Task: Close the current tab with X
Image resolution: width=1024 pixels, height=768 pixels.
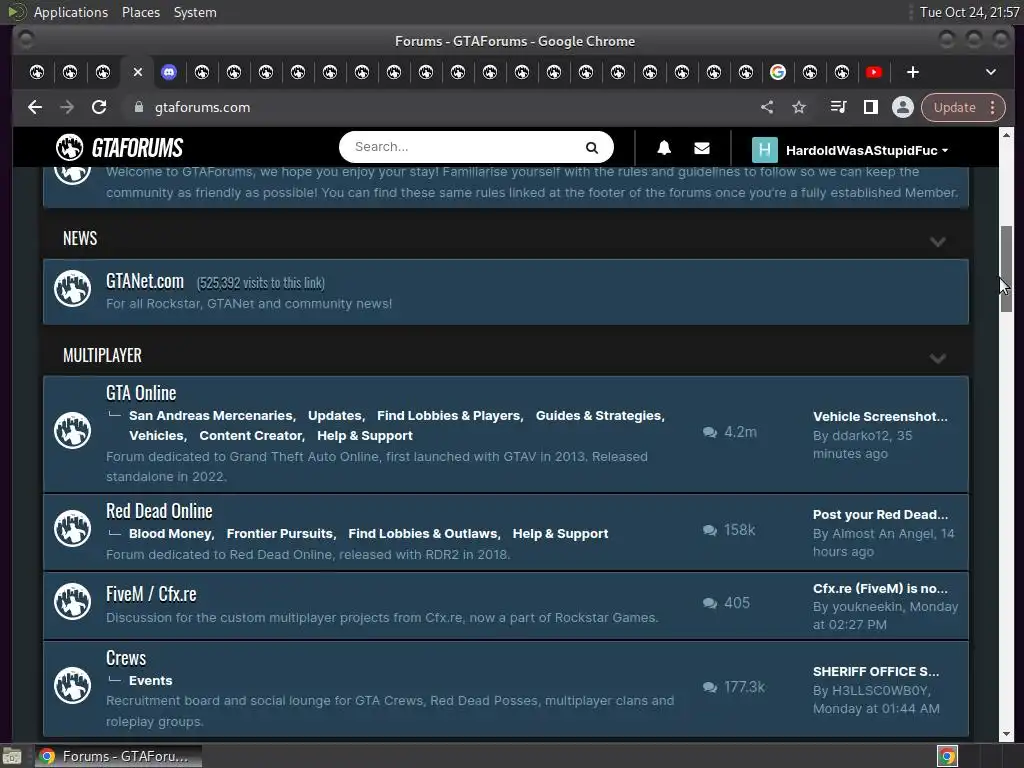Action: coord(138,72)
